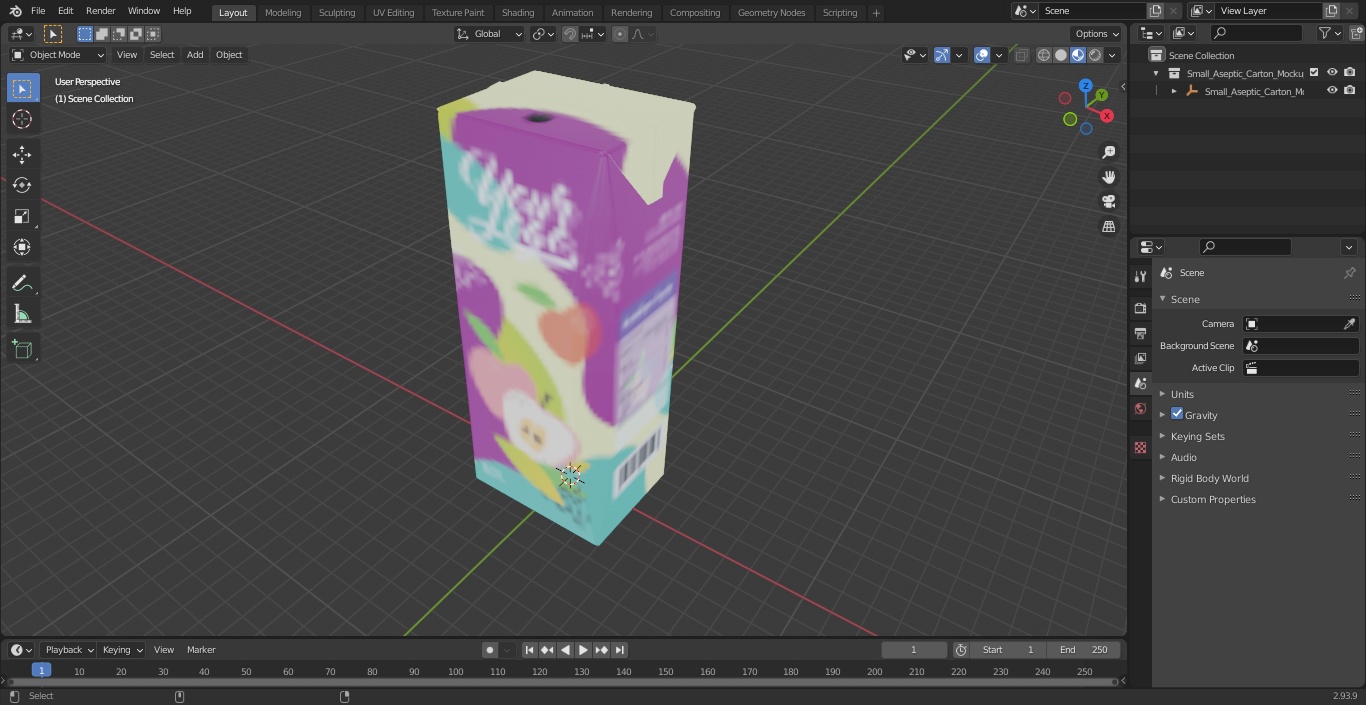Toggle snapping magnet icon
1366x705 pixels.
click(570, 34)
